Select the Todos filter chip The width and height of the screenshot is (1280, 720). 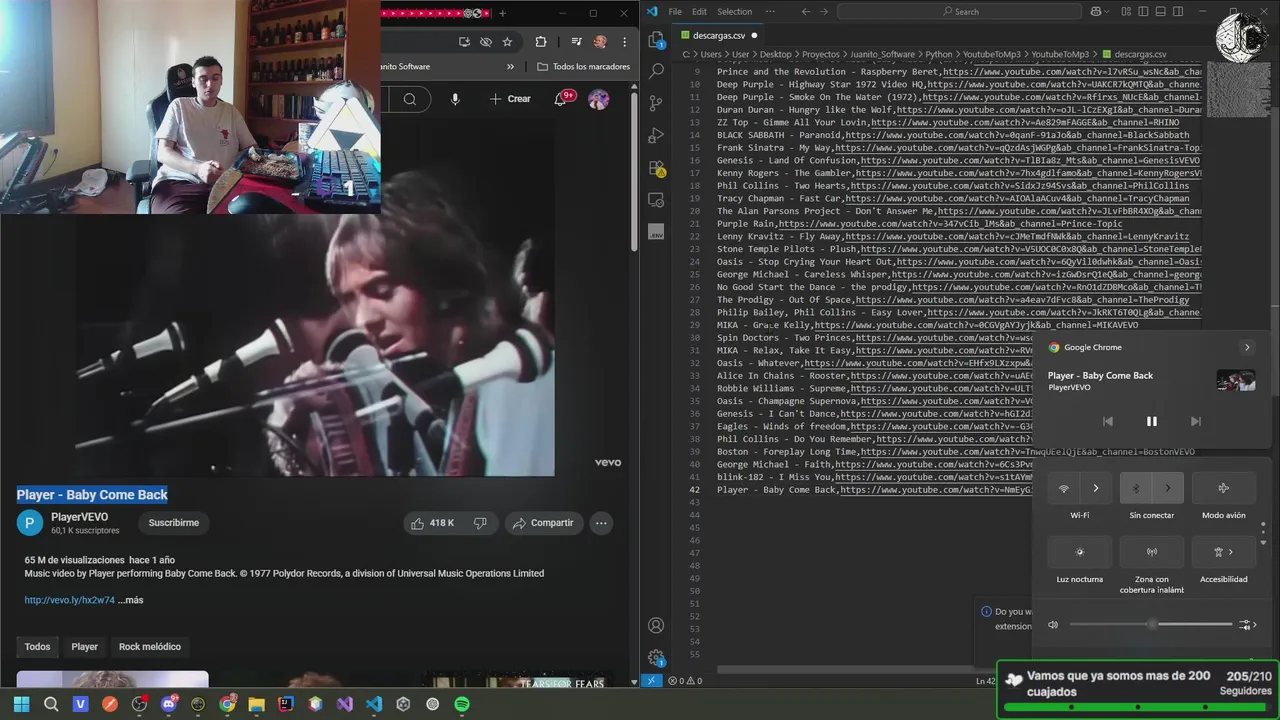(x=37, y=647)
